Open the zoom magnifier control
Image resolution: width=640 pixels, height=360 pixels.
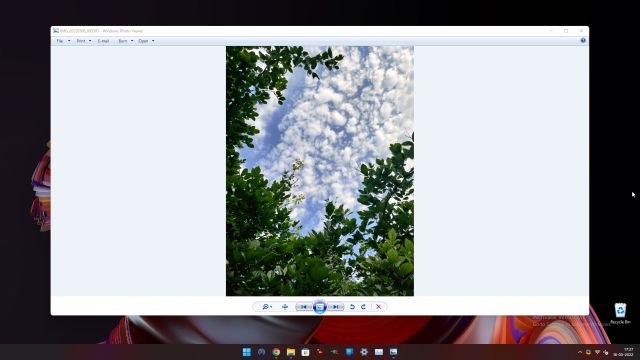266,307
